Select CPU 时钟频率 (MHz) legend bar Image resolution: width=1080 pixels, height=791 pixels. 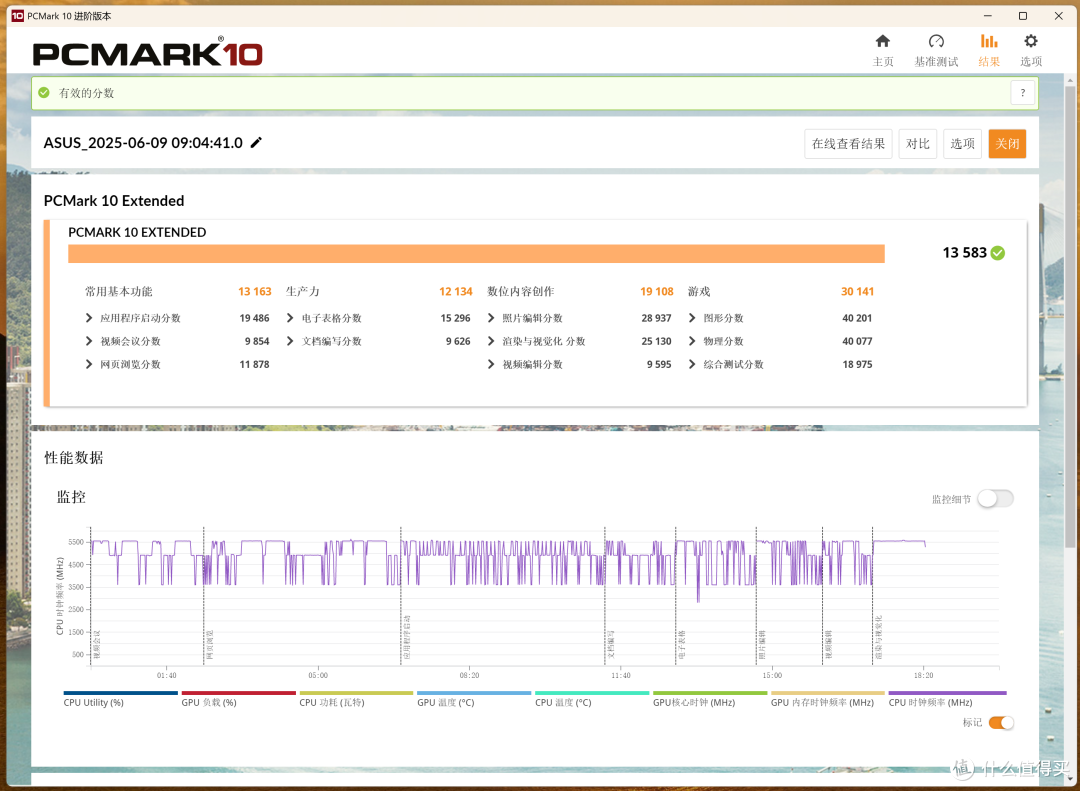pos(947,693)
